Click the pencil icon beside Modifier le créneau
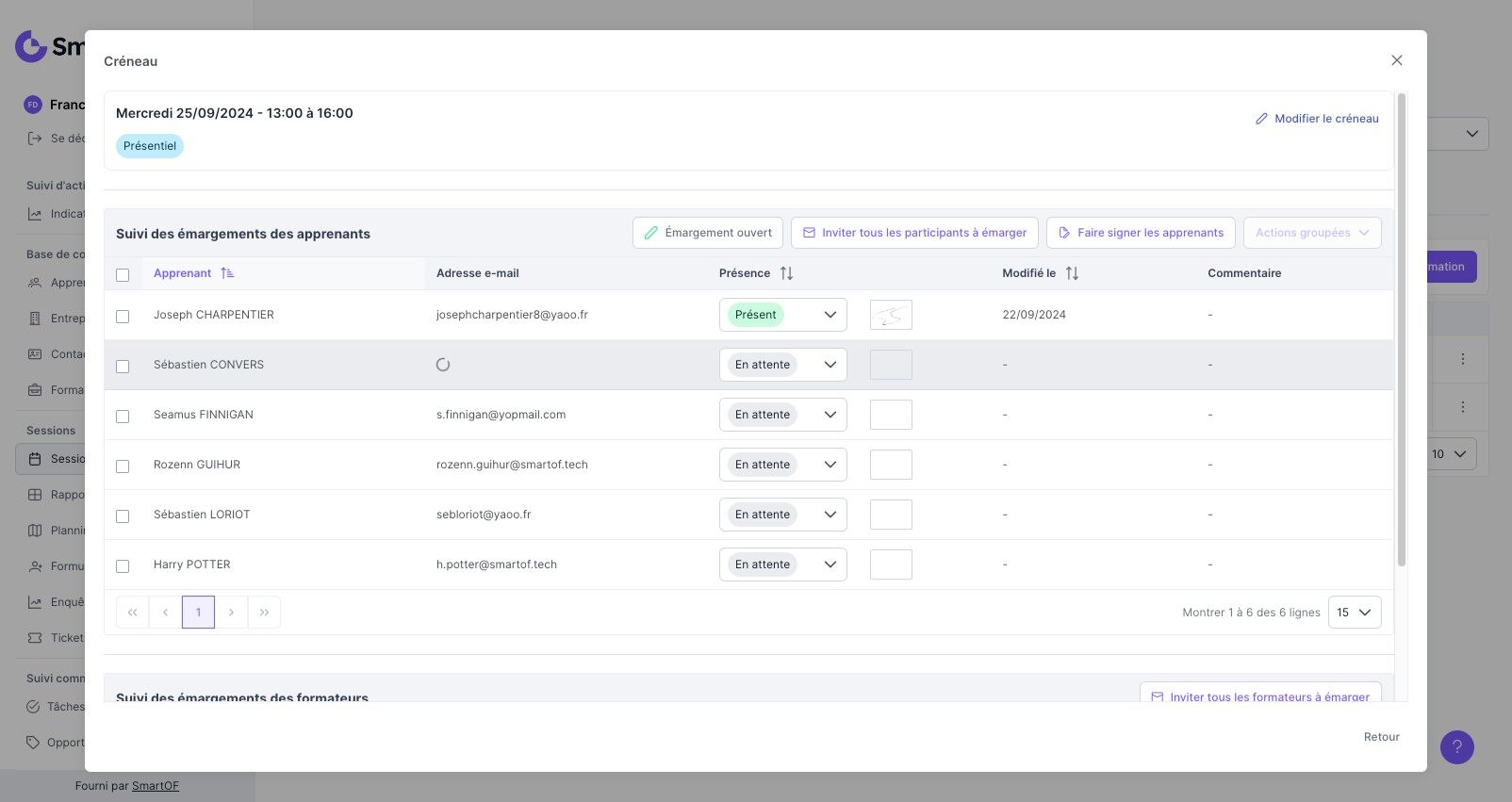 (1261, 119)
